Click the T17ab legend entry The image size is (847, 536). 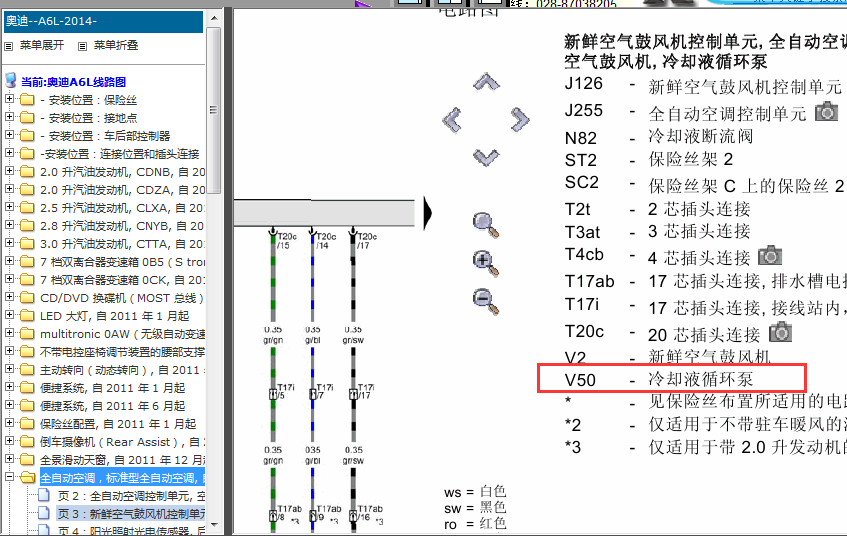pos(705,282)
